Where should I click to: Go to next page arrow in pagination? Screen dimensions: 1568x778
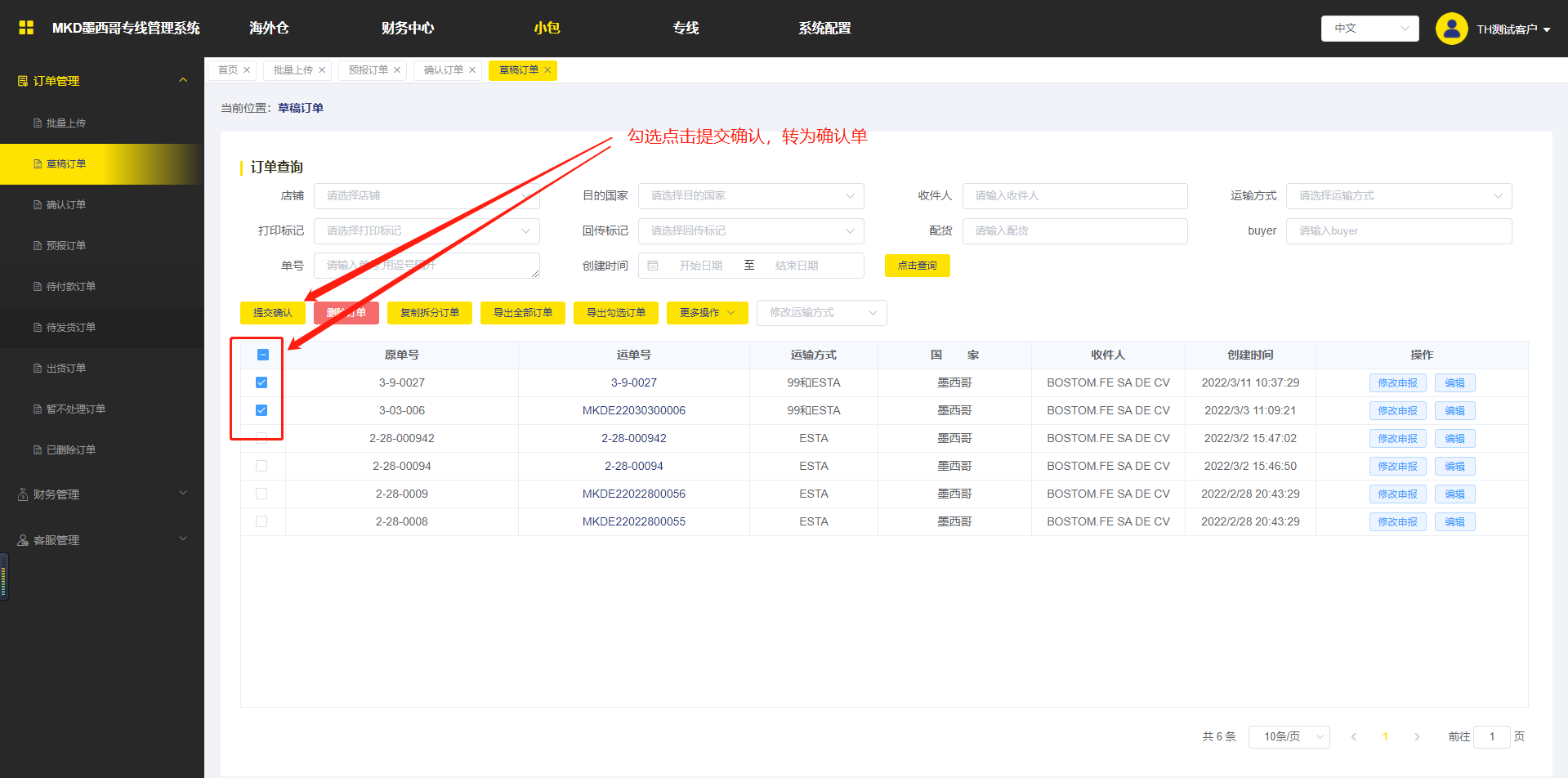(1417, 736)
